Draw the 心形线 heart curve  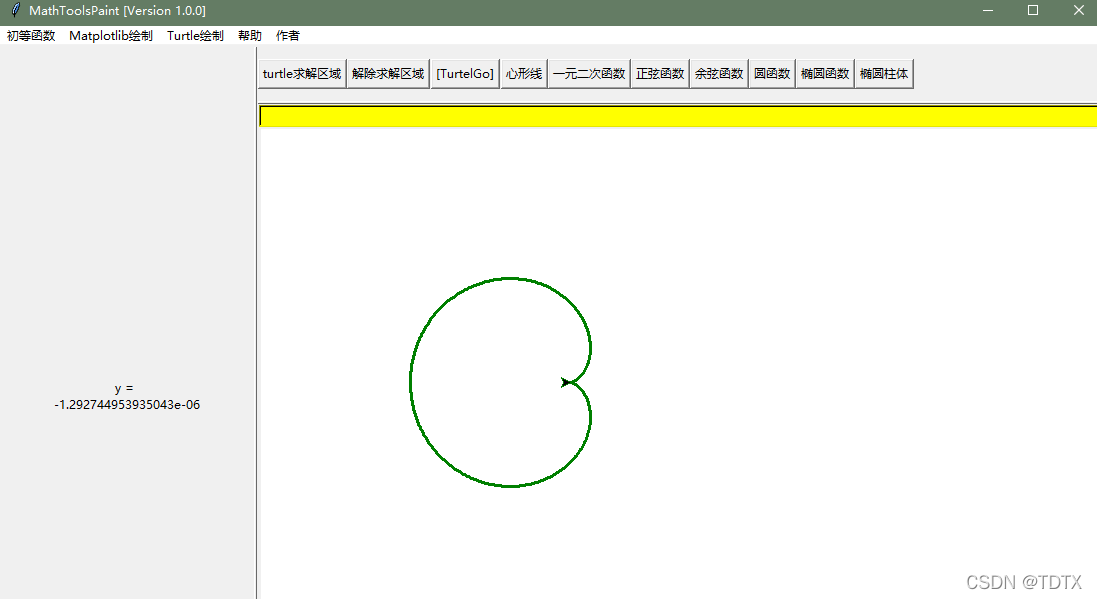click(x=524, y=73)
